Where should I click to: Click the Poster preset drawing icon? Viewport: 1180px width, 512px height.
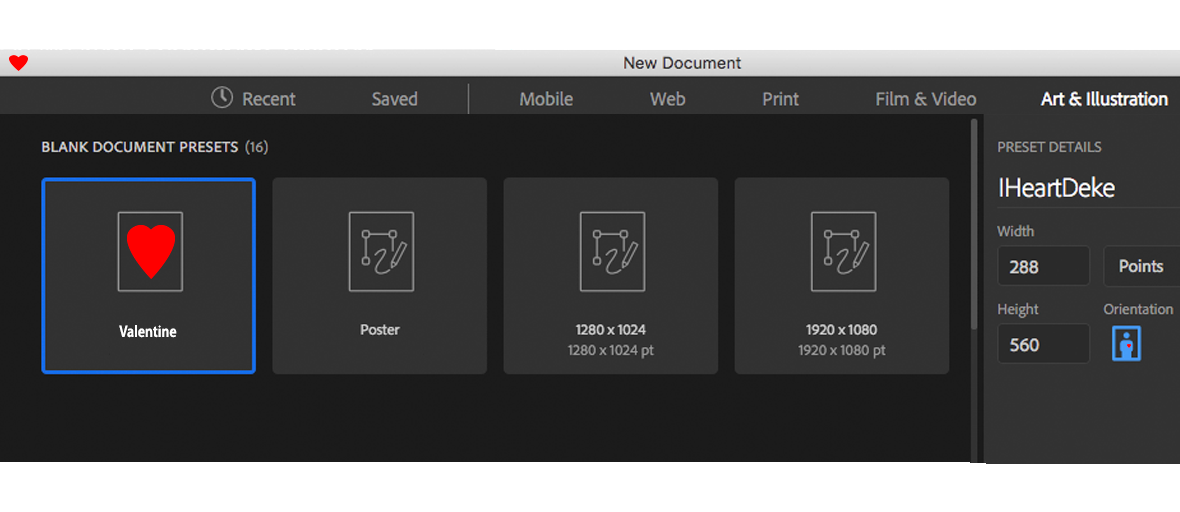tap(380, 251)
